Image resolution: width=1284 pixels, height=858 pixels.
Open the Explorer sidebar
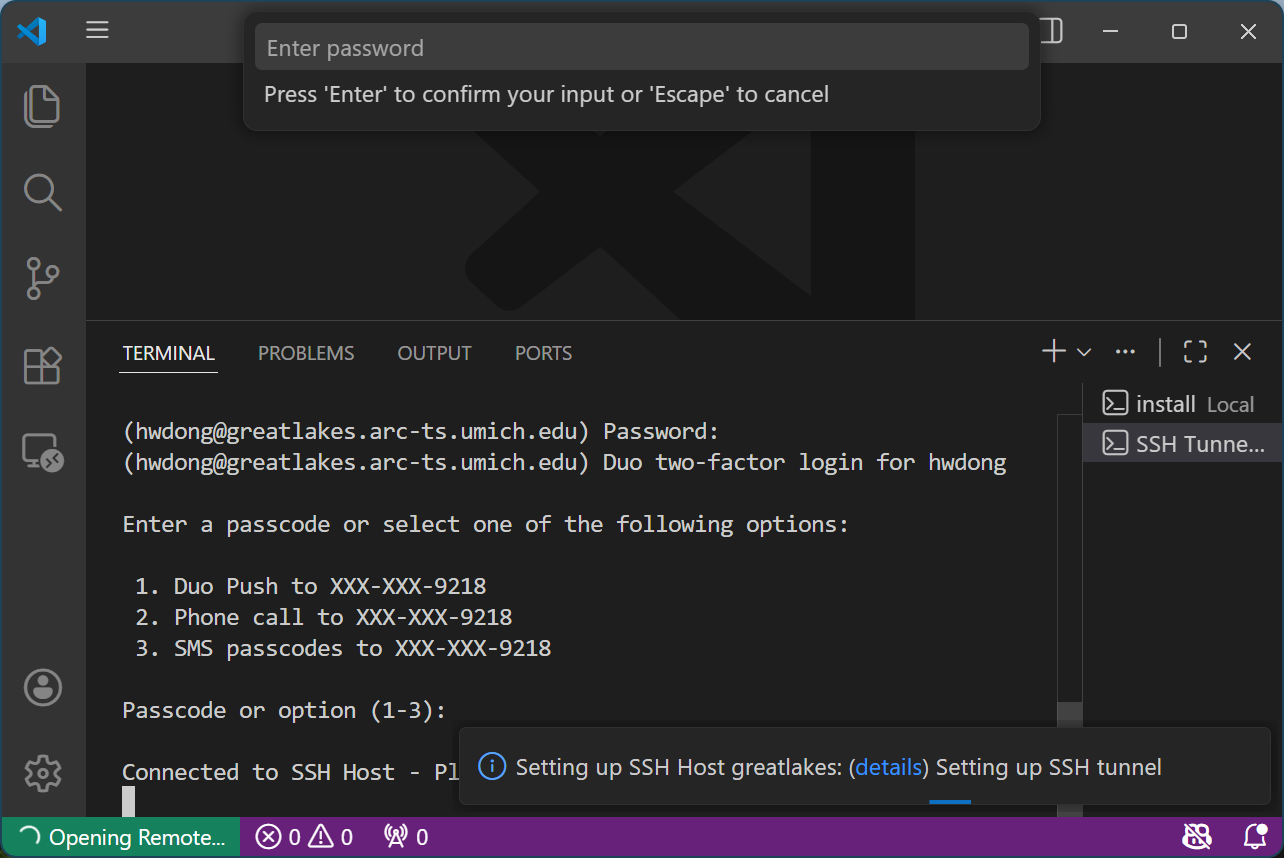click(42, 106)
